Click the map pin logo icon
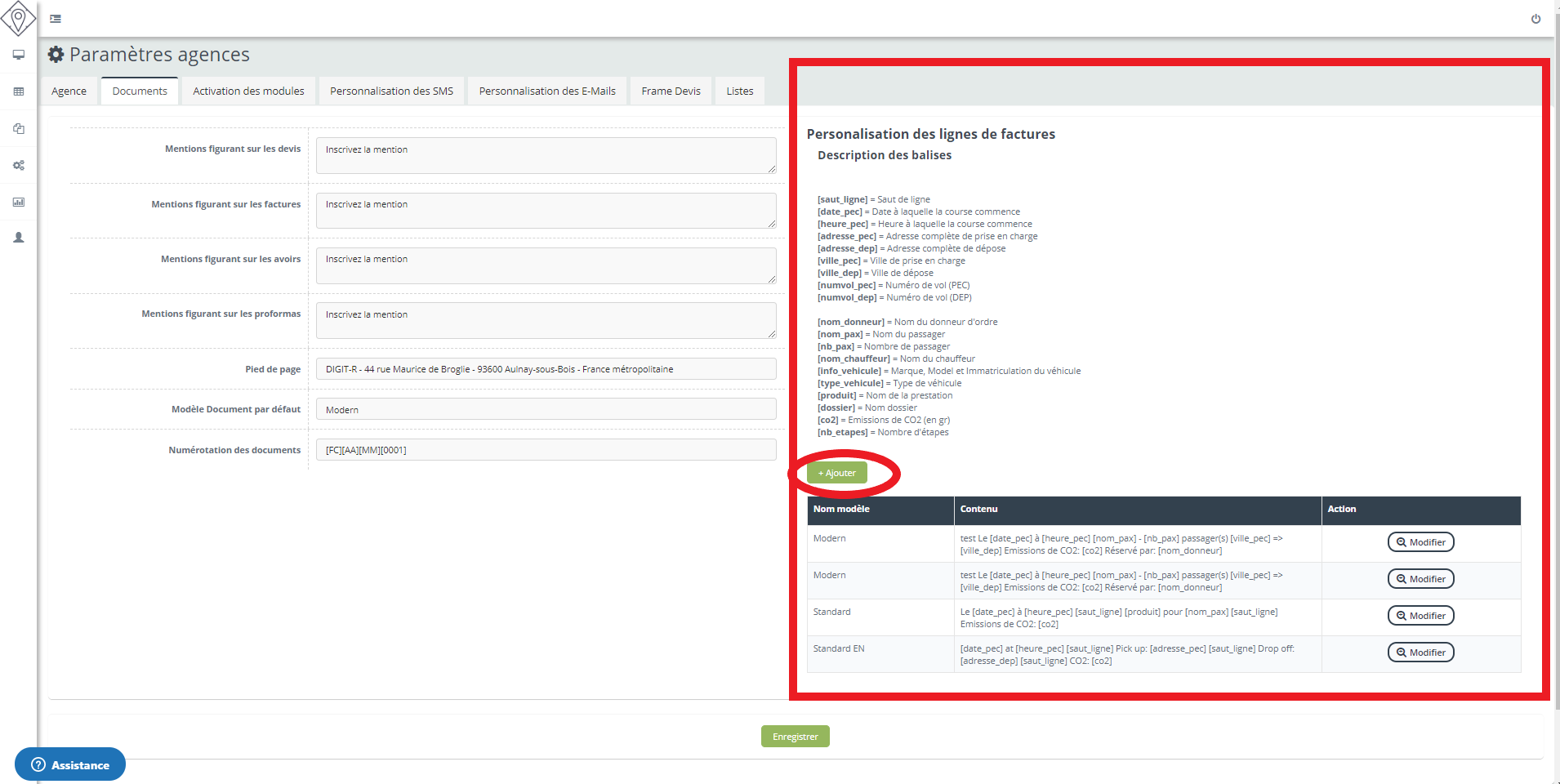Image resolution: width=1560 pixels, height=784 pixels. click(18, 18)
